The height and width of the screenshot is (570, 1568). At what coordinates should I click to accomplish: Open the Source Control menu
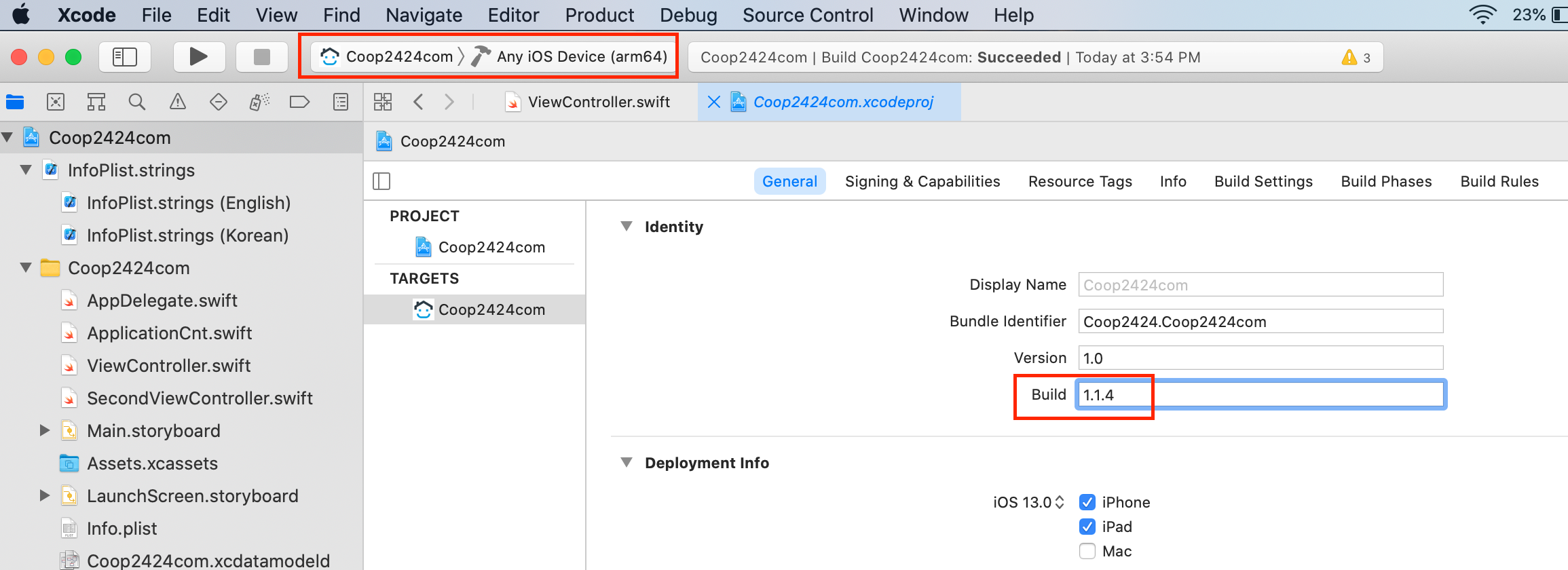(x=808, y=15)
